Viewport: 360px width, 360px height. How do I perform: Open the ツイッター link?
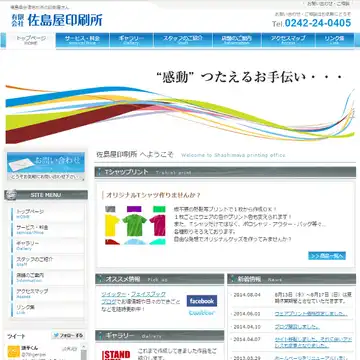[114, 294]
